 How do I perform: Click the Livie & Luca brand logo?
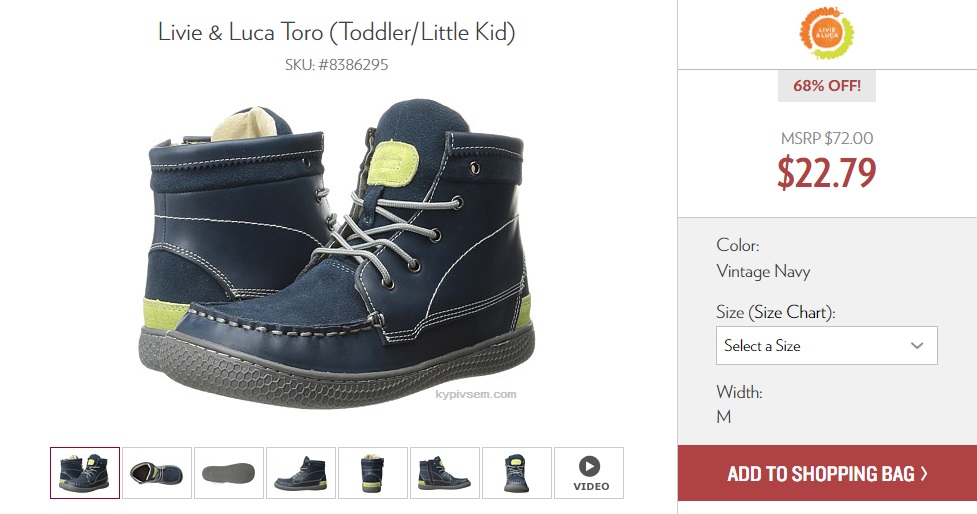[x=827, y=32]
